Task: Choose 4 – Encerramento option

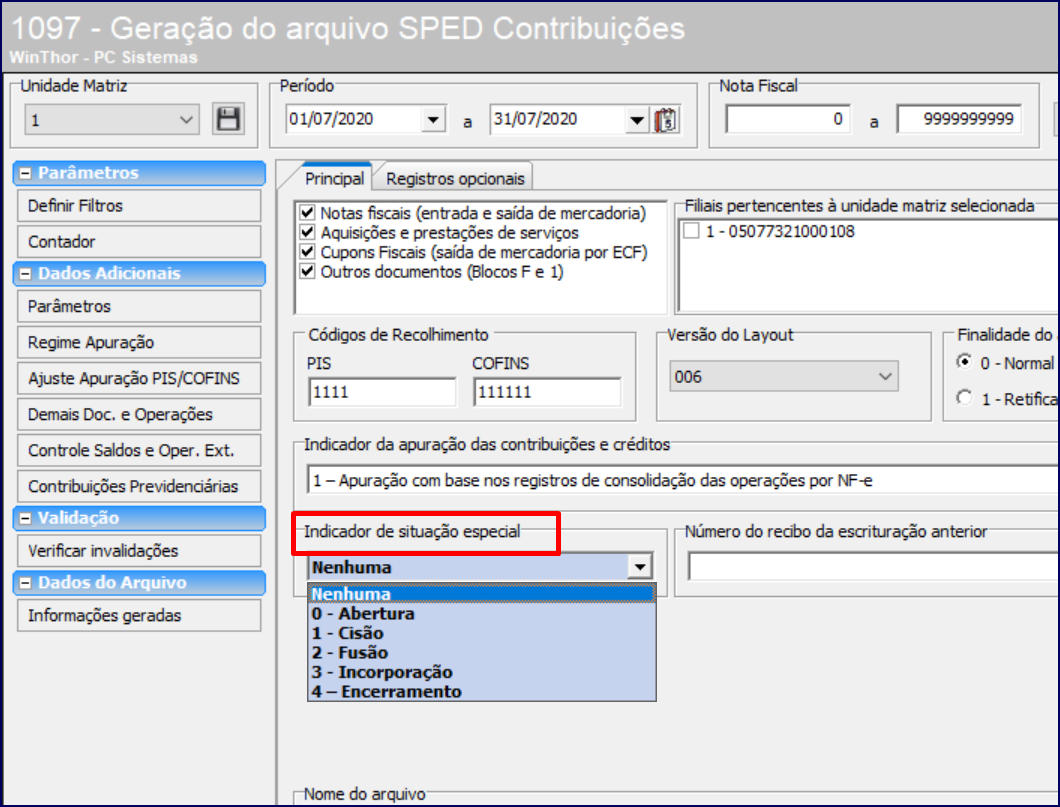Action: 481,692
